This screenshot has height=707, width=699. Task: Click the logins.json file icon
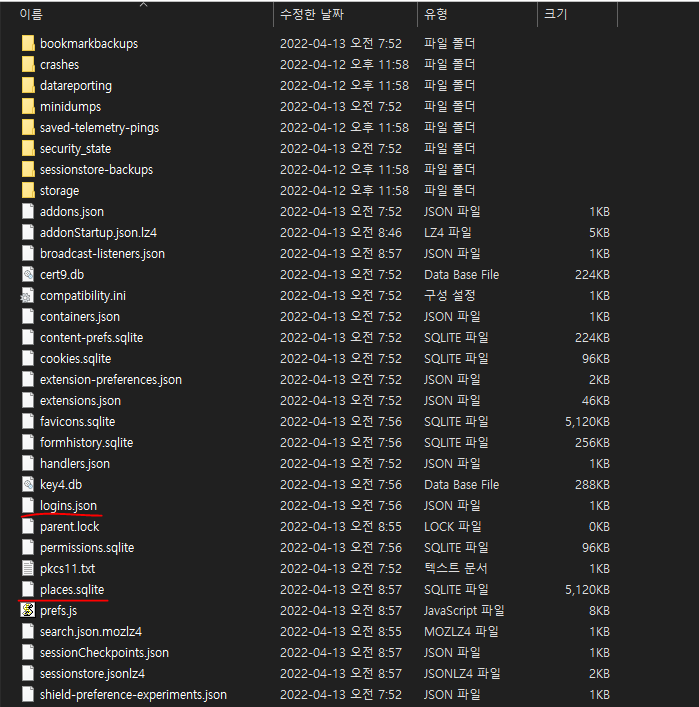tap(28, 505)
